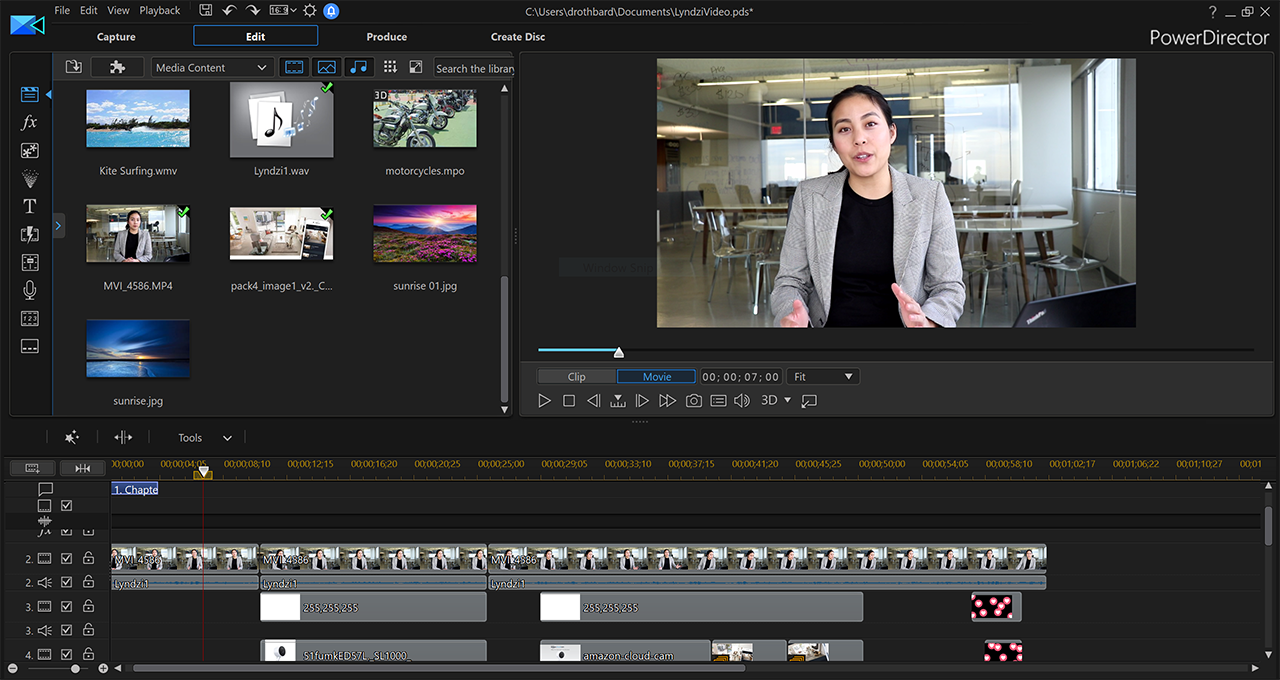
Task: Open the View menu
Action: [x=118, y=10]
